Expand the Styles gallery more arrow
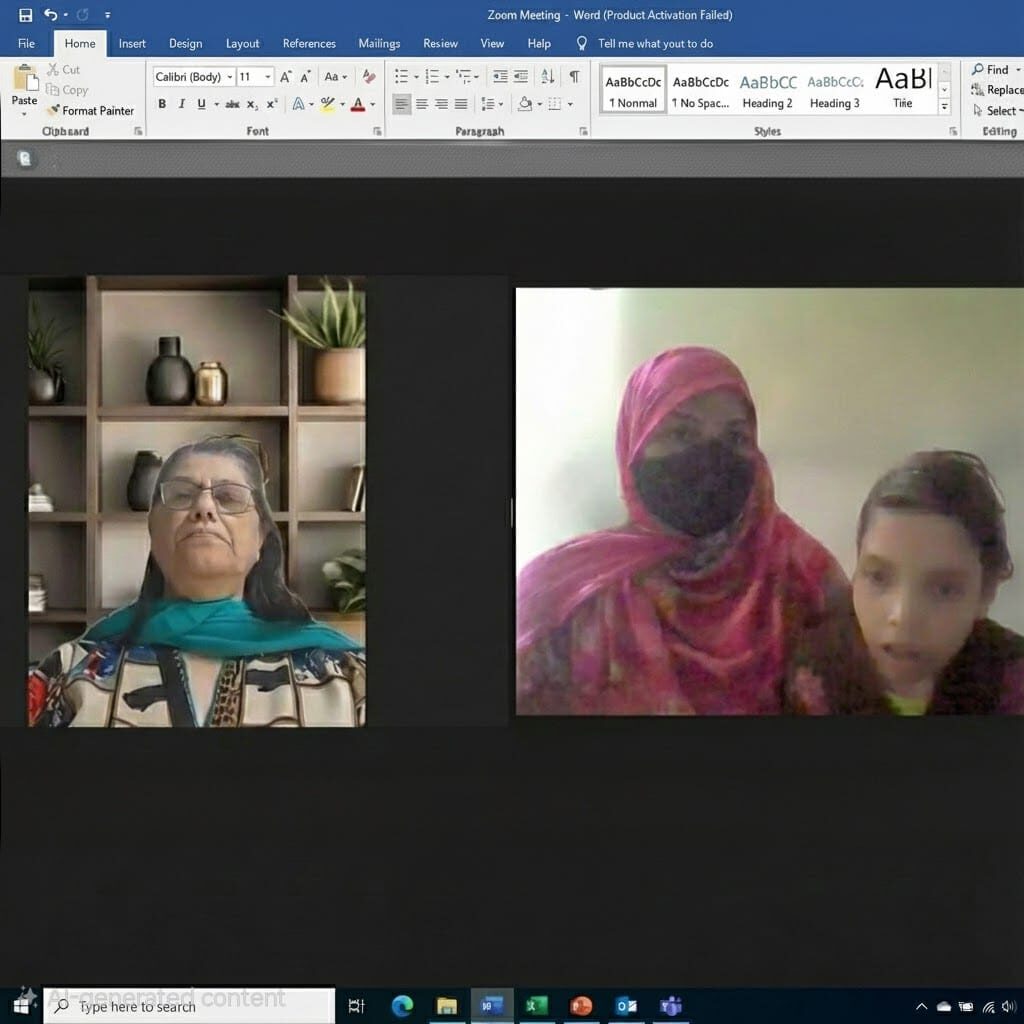This screenshot has height=1024, width=1024. tap(945, 107)
